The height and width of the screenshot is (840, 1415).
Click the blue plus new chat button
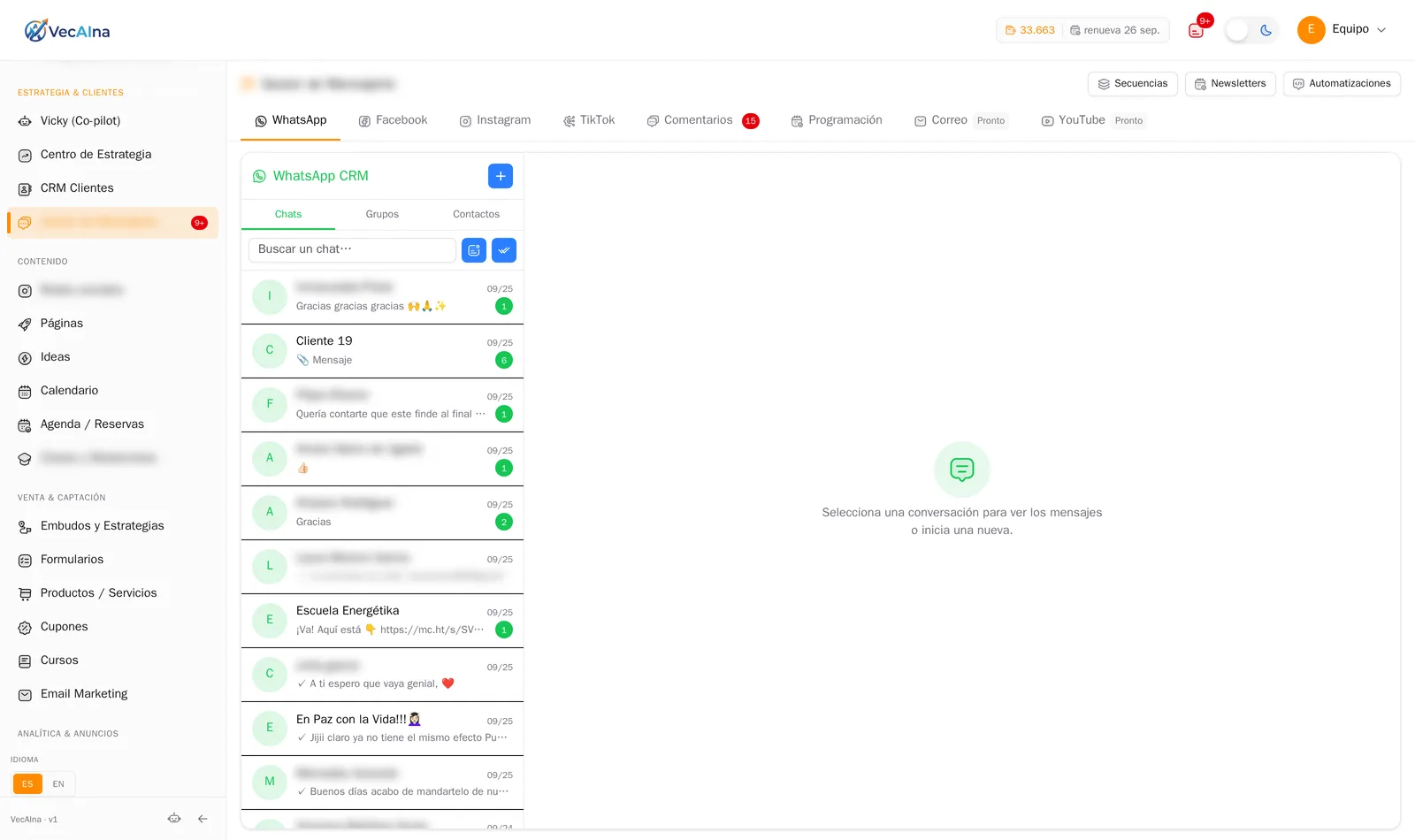pyautogui.click(x=501, y=176)
